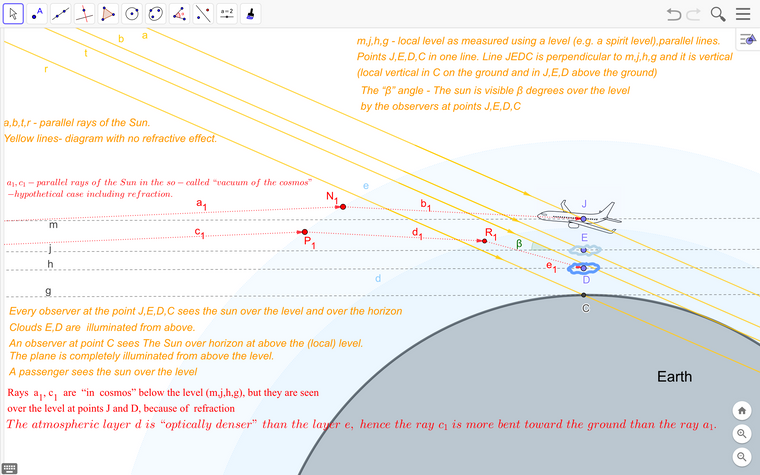Select the Ellipse tool
Viewport: 760px width, 475px height.
point(156,14)
